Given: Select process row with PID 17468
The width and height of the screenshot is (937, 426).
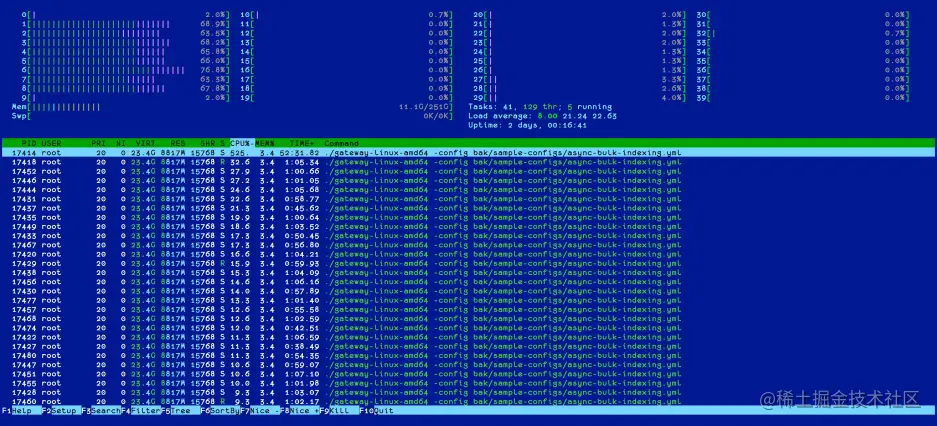Looking at the screenshot, I should [468, 318].
